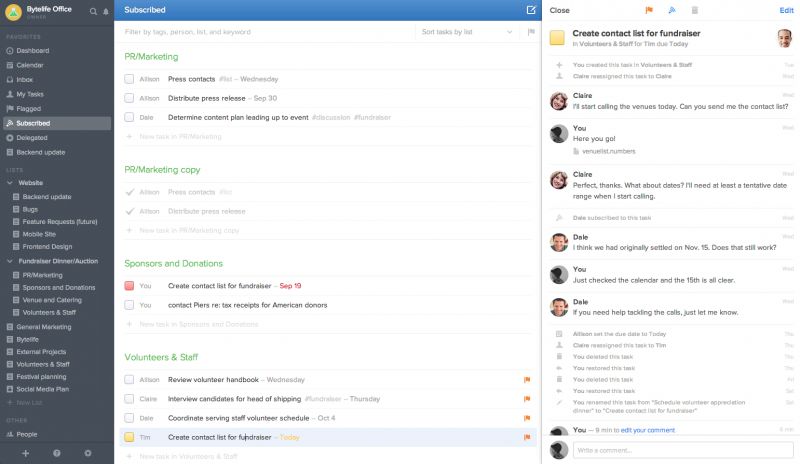Click the yellow color square of task detail
The height and width of the screenshot is (464, 800).
557,38
